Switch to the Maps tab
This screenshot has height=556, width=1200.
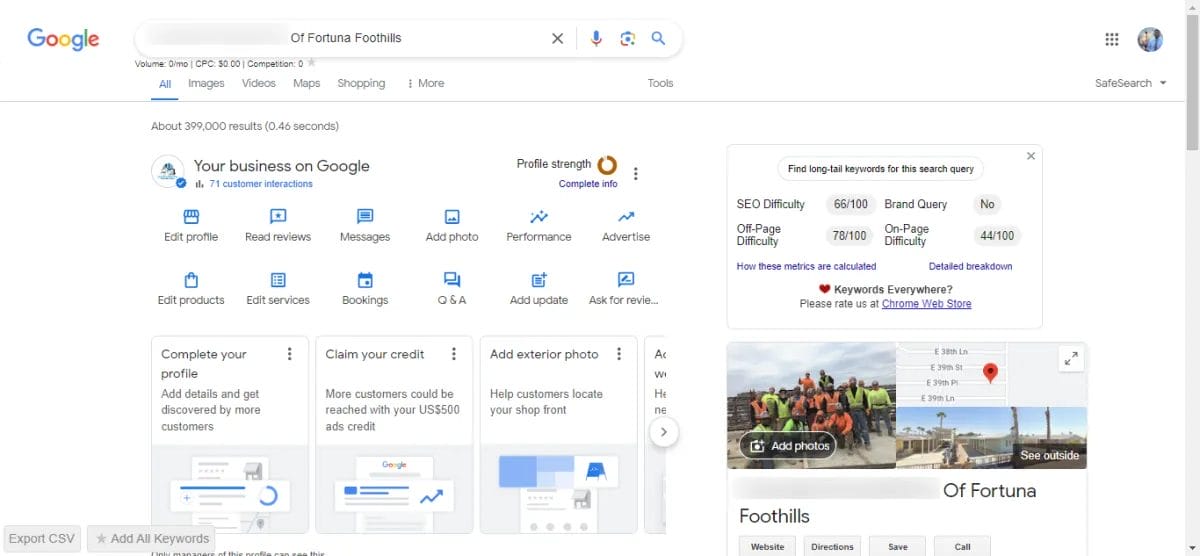pyautogui.click(x=306, y=83)
